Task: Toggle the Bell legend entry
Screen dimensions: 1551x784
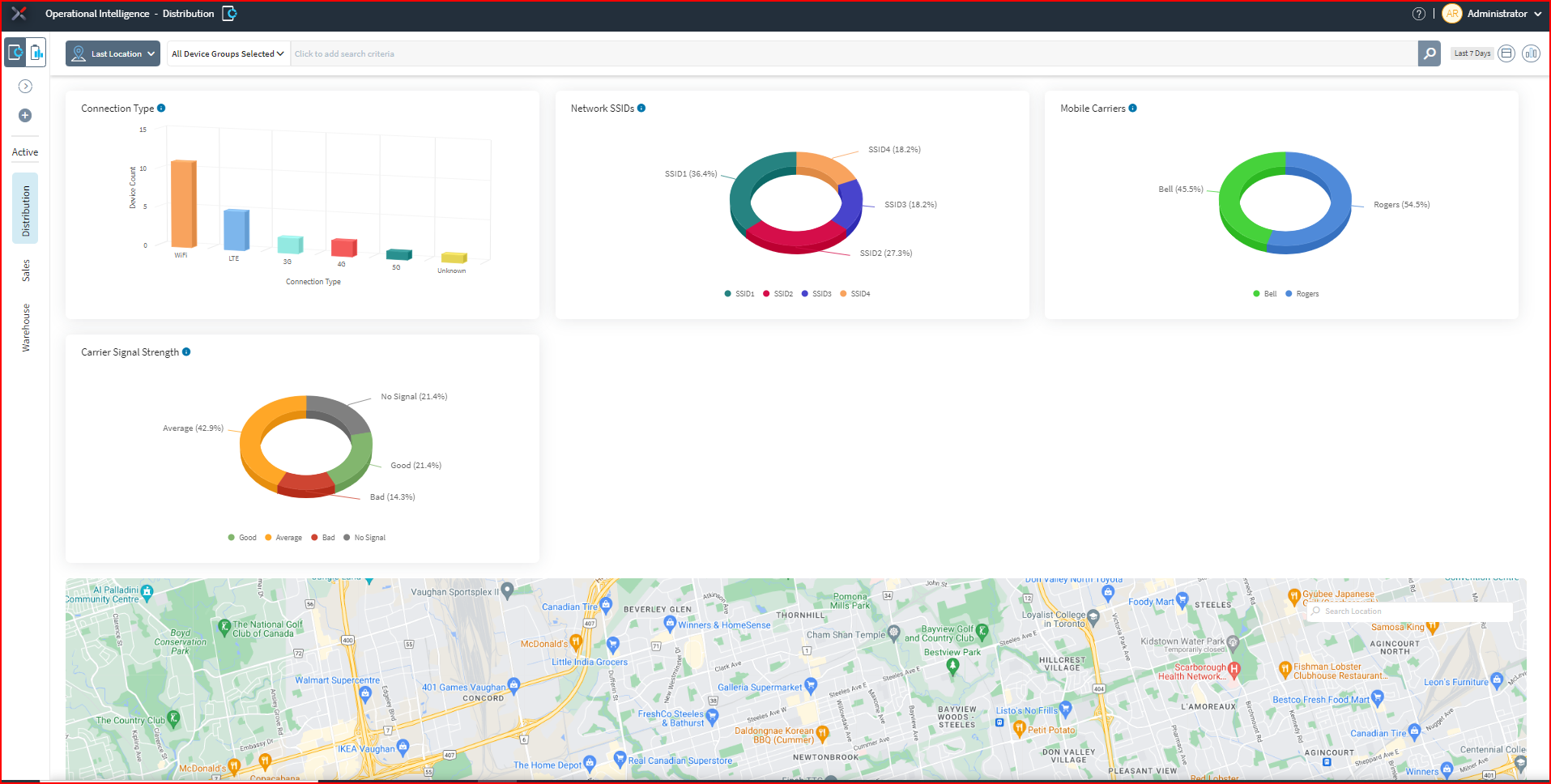Action: 1265,294
